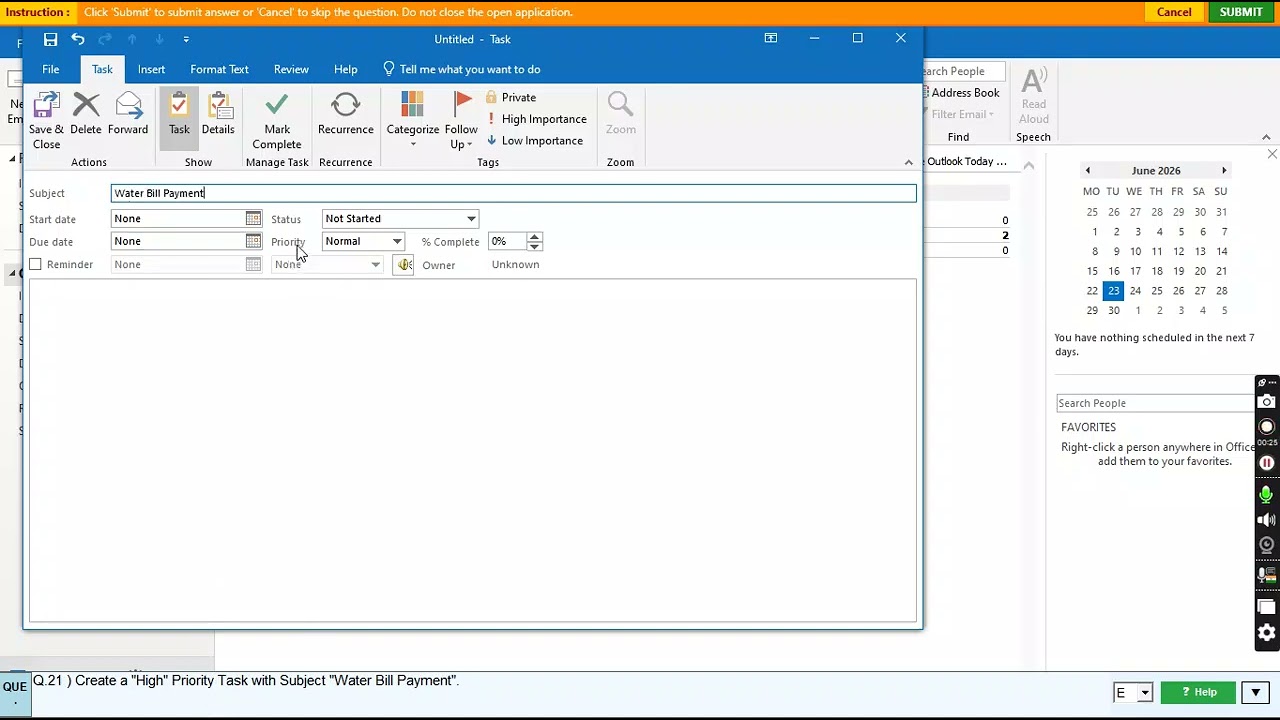Delete the task with the Delete button
Viewport: 1280px width, 720px height.
(86, 114)
